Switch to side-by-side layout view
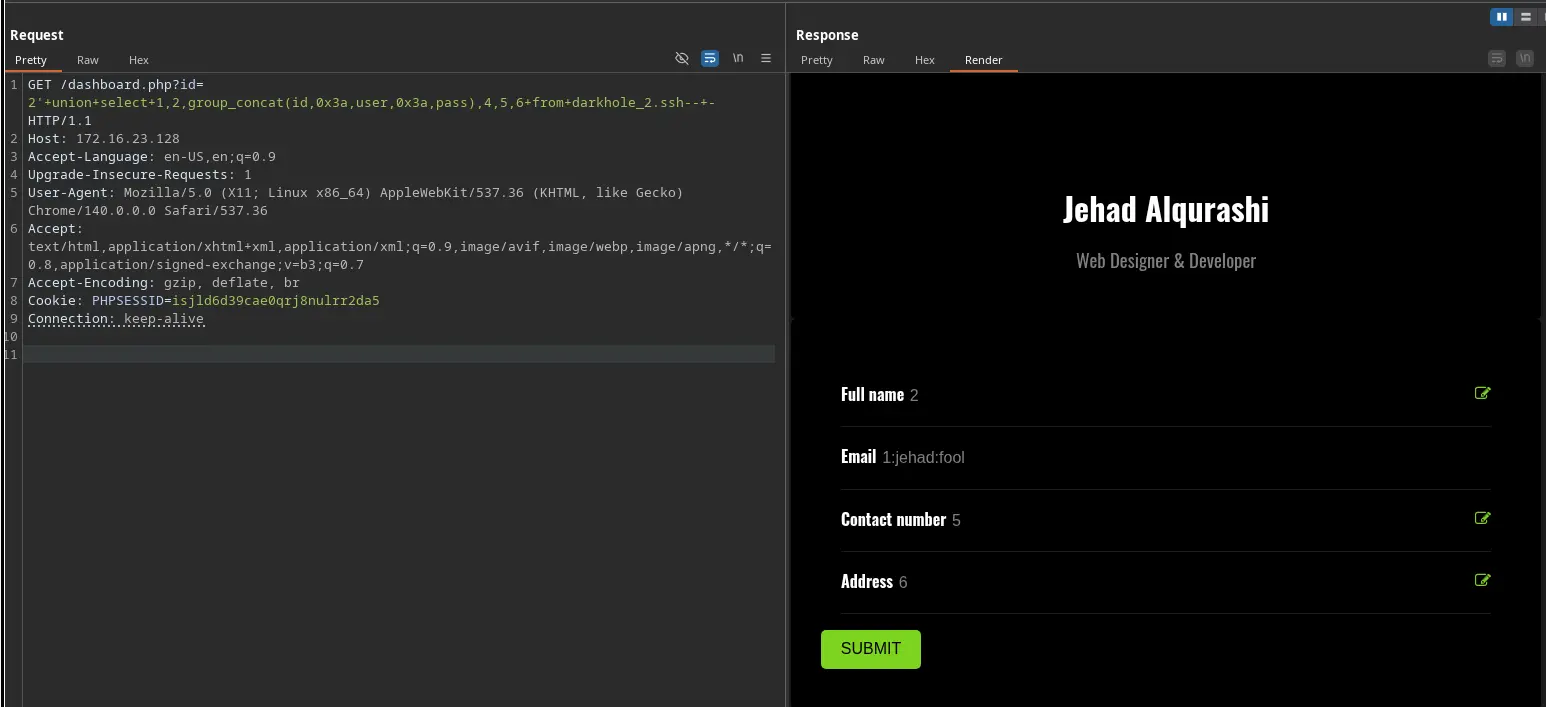The height and width of the screenshot is (707, 1546). point(1501,17)
